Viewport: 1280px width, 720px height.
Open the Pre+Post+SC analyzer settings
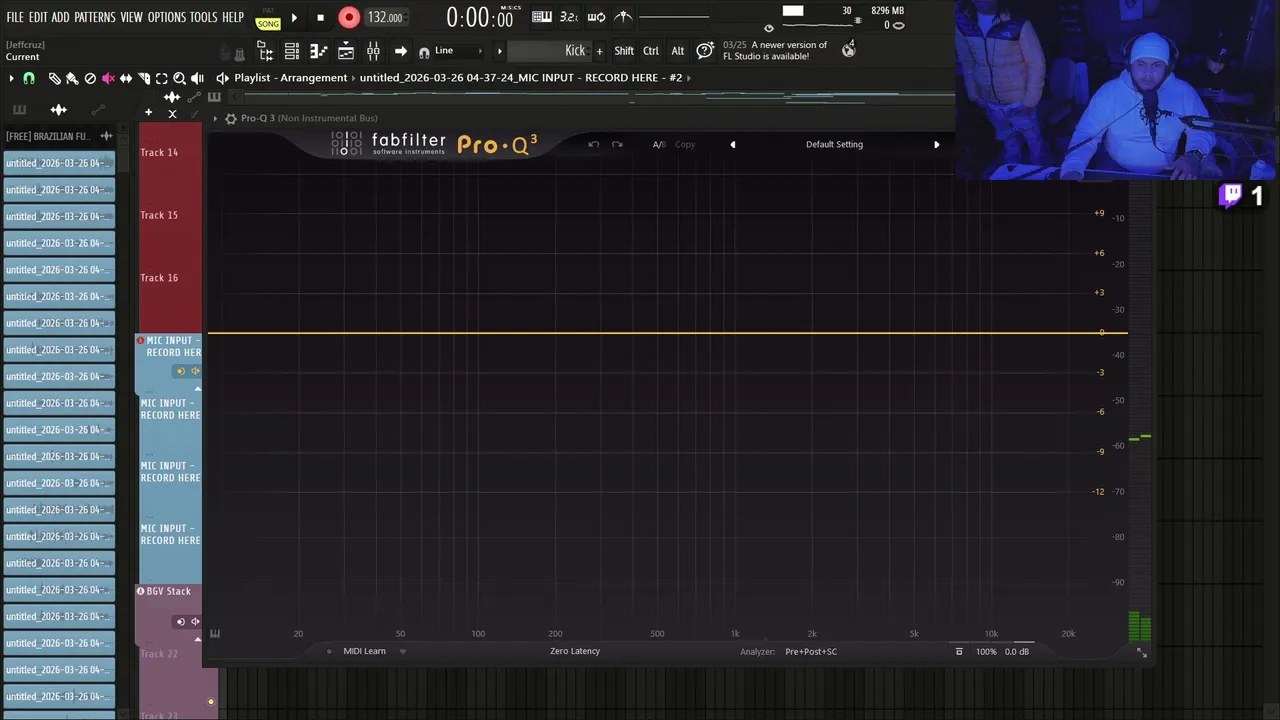[x=811, y=651]
